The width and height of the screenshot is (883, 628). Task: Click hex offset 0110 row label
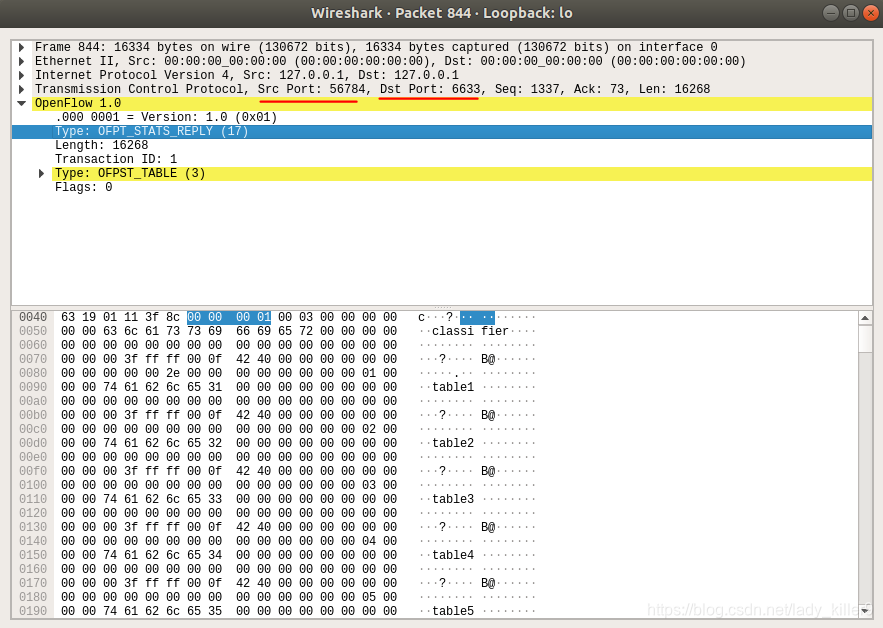(33, 499)
